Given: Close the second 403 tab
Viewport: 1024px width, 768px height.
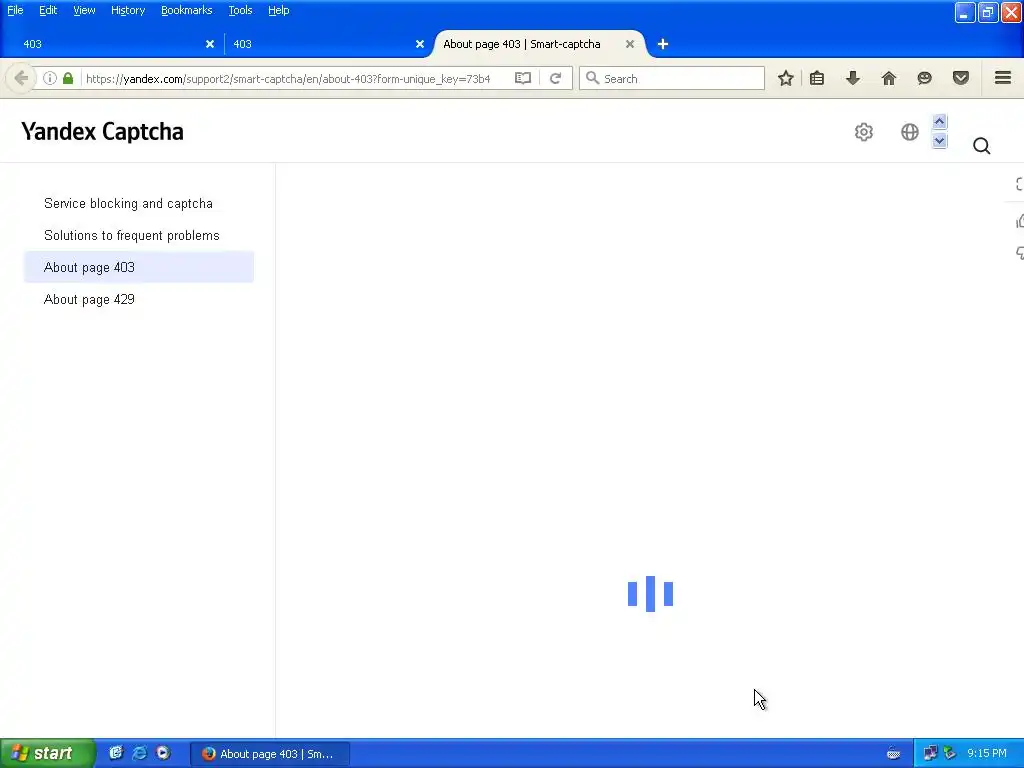Looking at the screenshot, I should (x=420, y=44).
